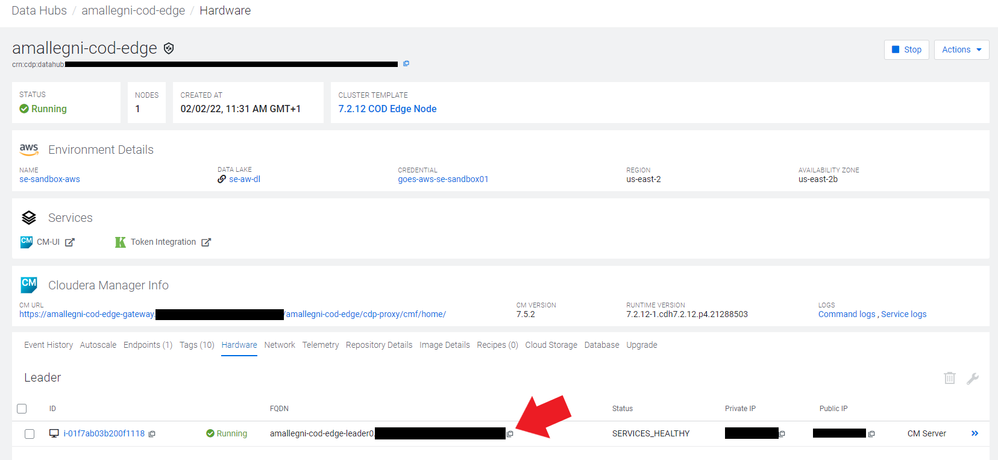Image resolution: width=998 pixels, height=460 pixels.
Task: Open the Tags (10) tab
Action: [197, 345]
